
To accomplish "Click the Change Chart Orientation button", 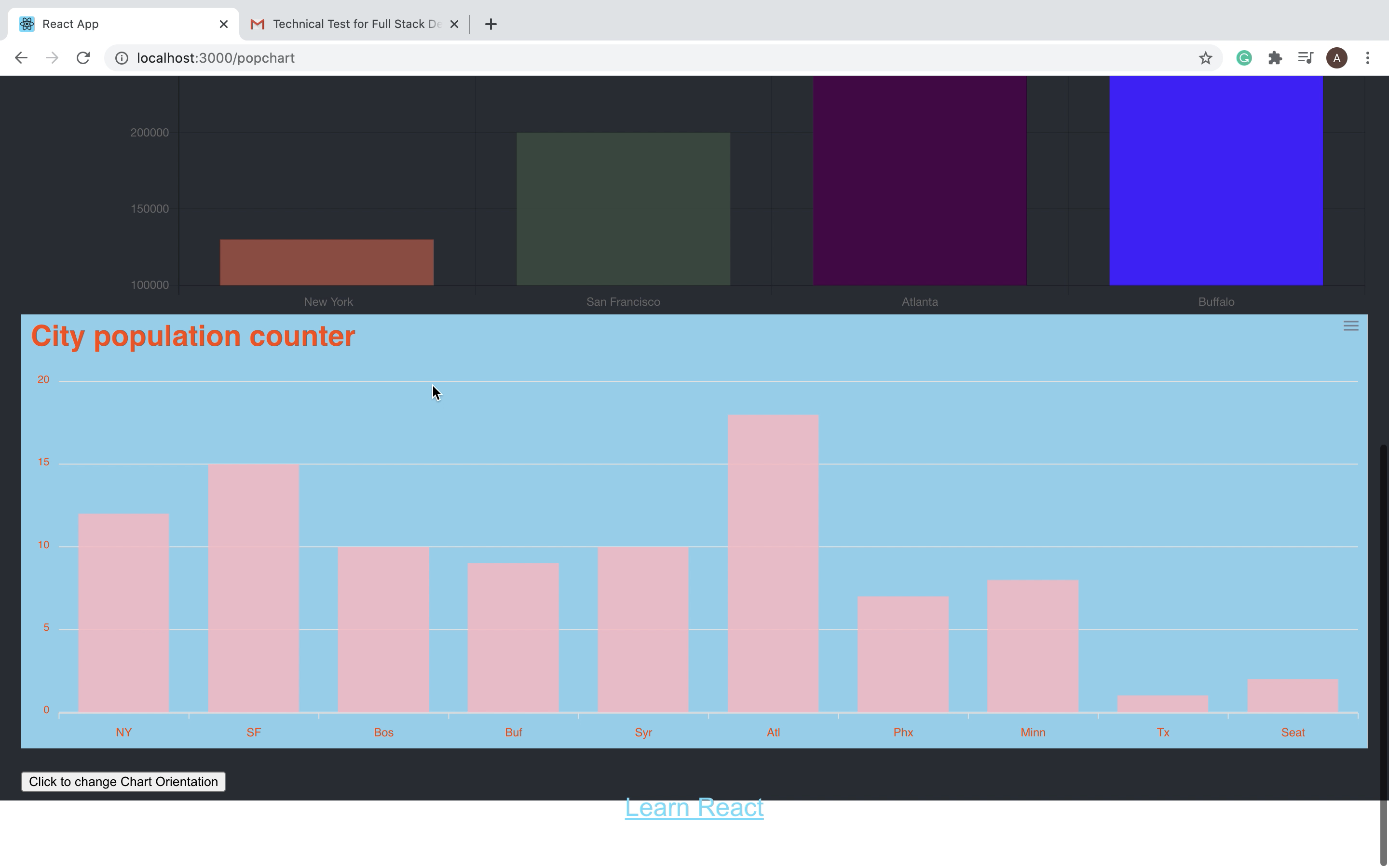I will coord(123,781).
